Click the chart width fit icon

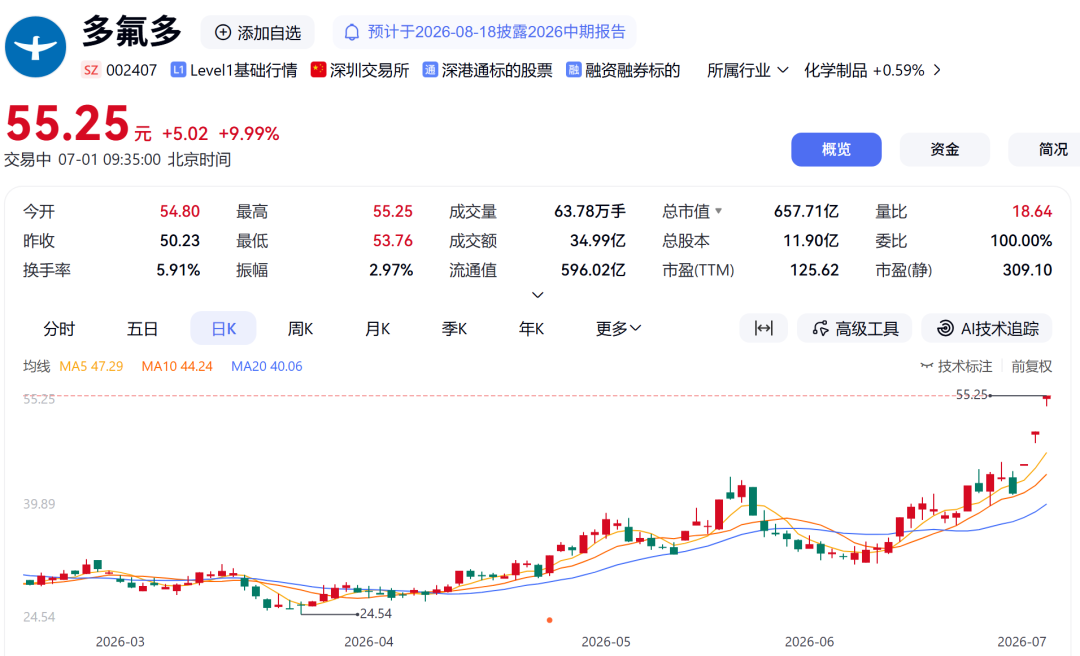tap(763, 328)
